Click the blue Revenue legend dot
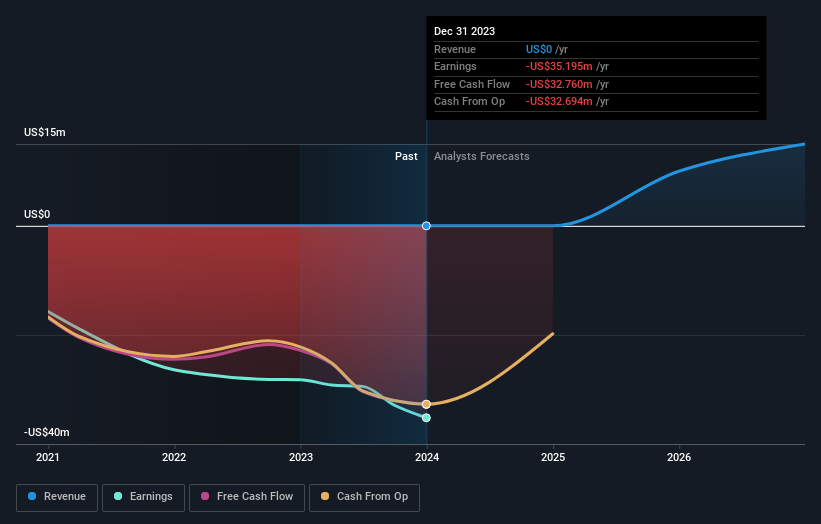This screenshot has width=821, height=524. [32, 496]
